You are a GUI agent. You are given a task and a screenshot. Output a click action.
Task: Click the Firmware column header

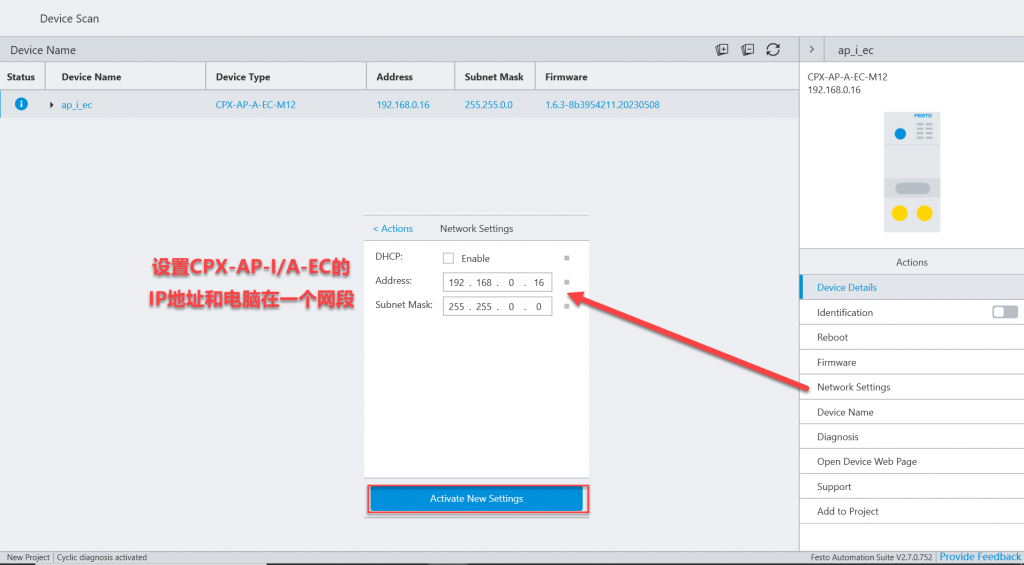(x=566, y=76)
